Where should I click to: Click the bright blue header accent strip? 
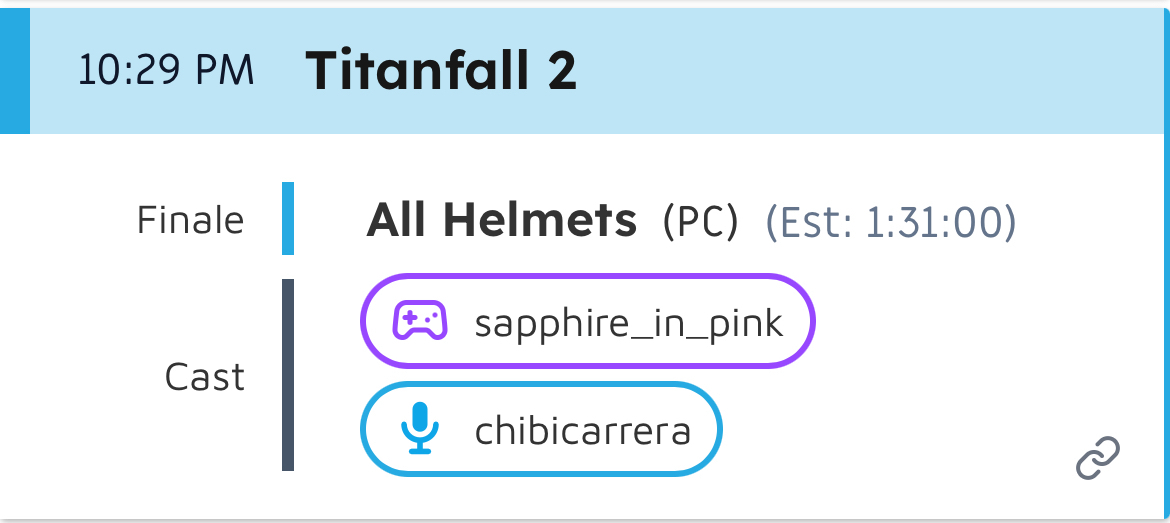click(x=14, y=71)
